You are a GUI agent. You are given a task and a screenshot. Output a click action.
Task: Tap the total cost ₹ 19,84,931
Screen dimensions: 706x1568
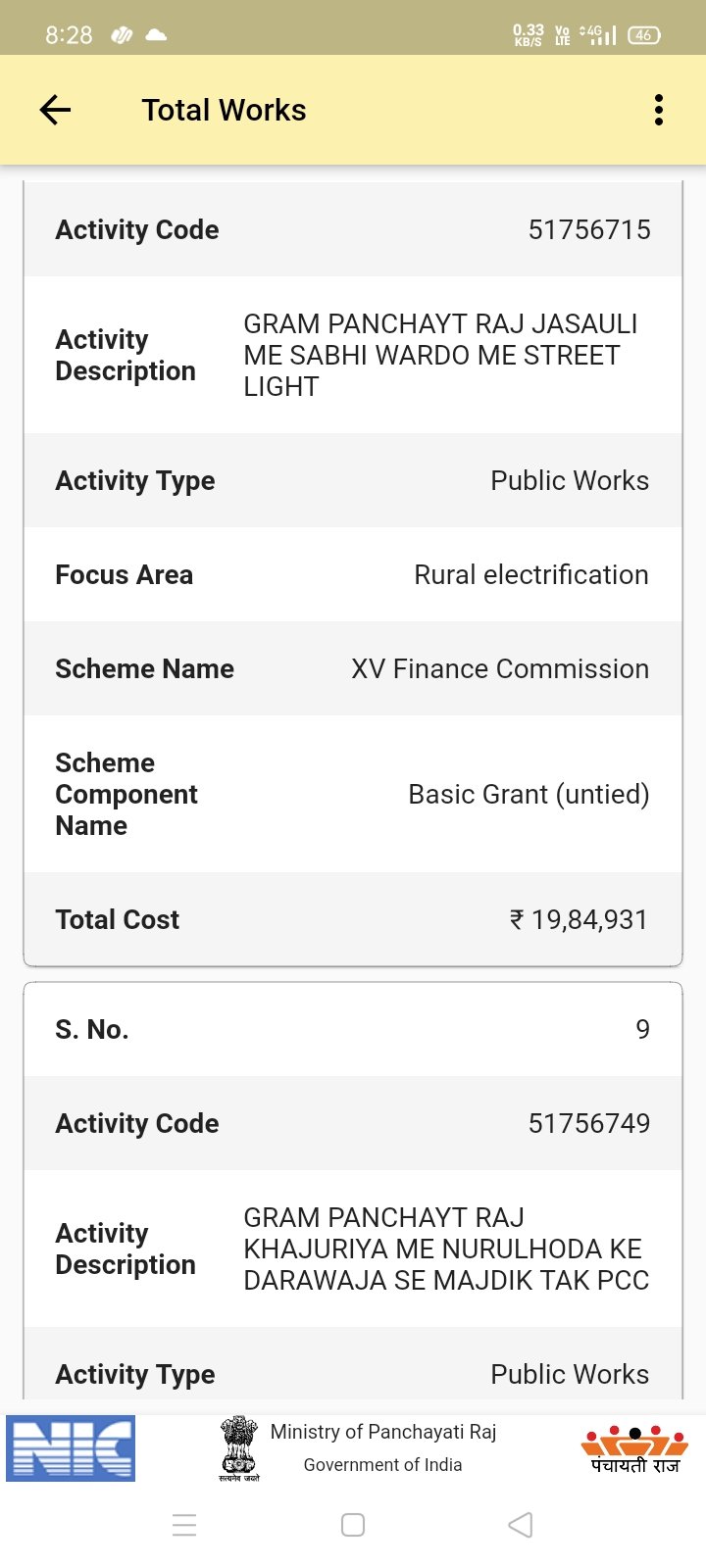579,919
